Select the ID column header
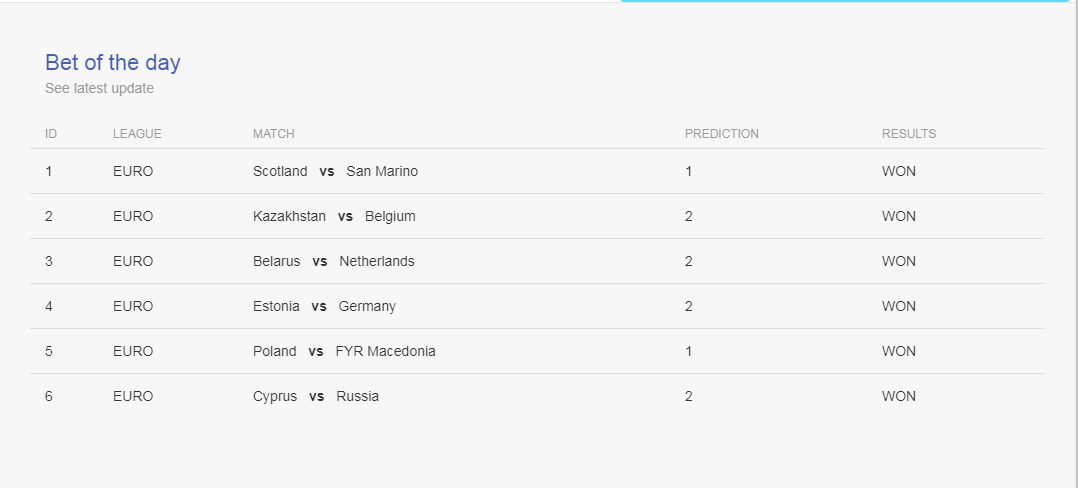This screenshot has width=1078, height=488. click(51, 133)
